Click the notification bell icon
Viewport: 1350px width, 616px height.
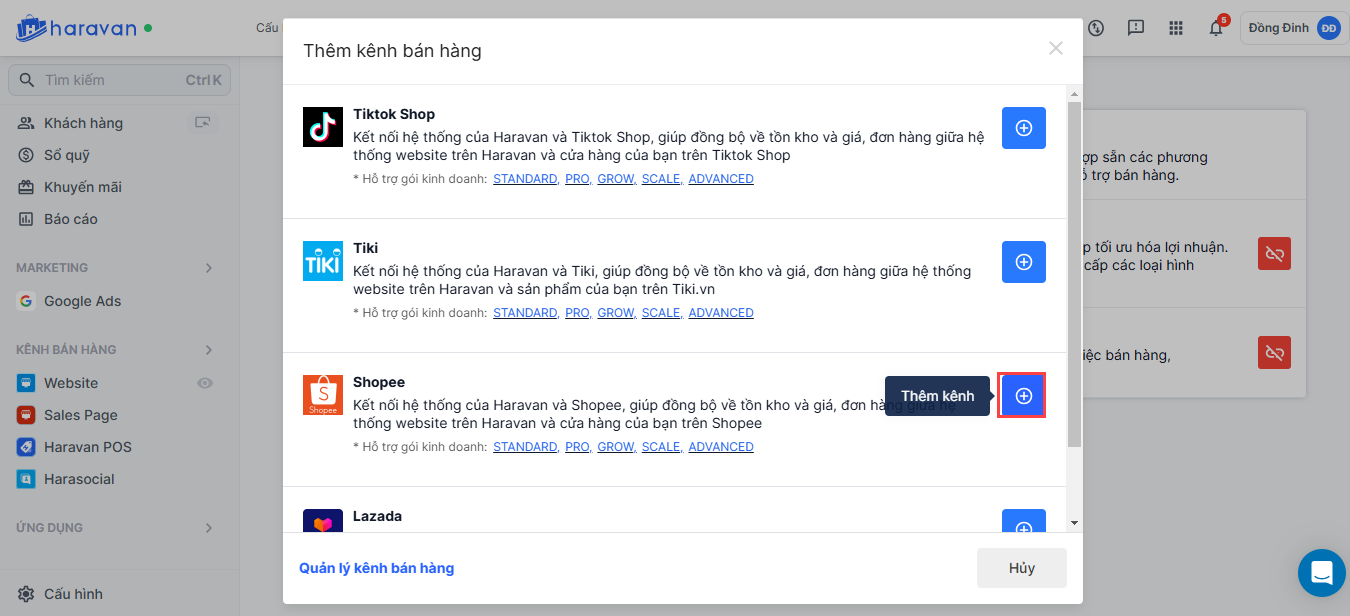click(x=1216, y=28)
